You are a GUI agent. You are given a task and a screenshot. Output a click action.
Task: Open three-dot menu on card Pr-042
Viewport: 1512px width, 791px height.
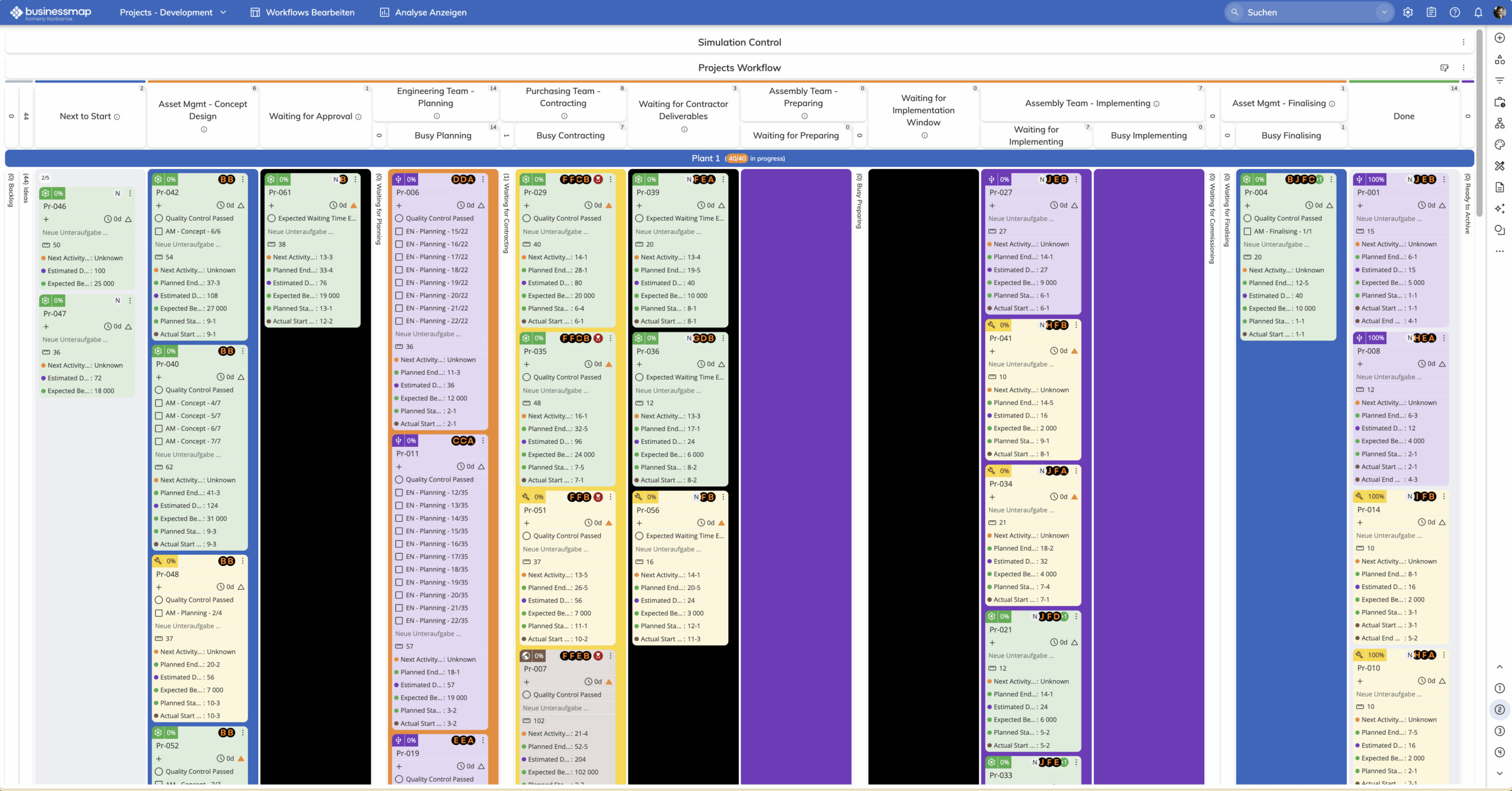click(243, 179)
